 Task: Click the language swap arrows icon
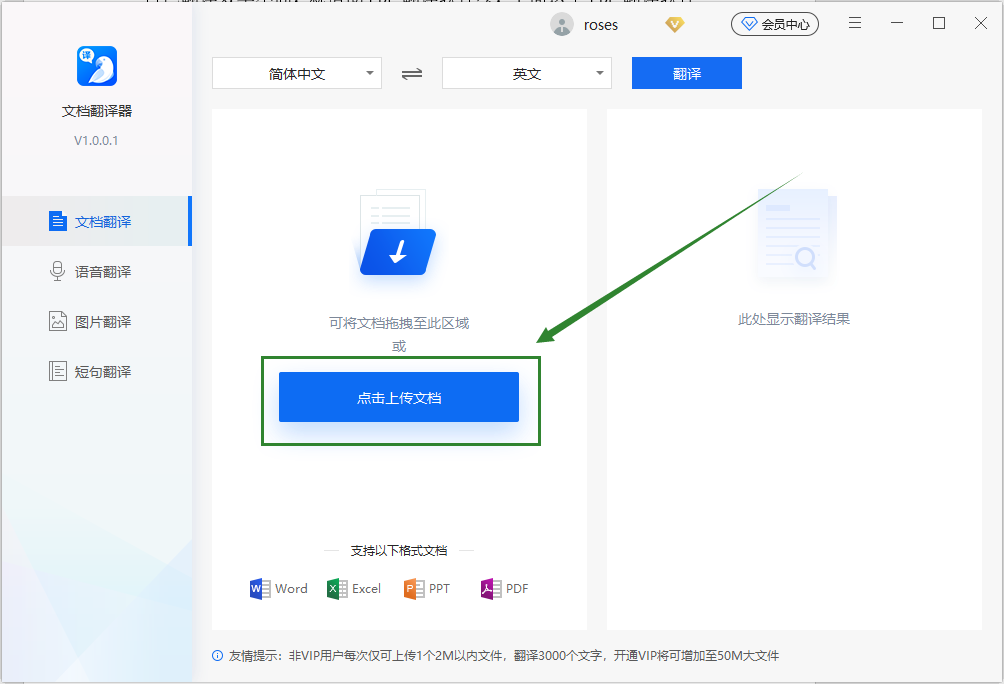pyautogui.click(x=411, y=73)
